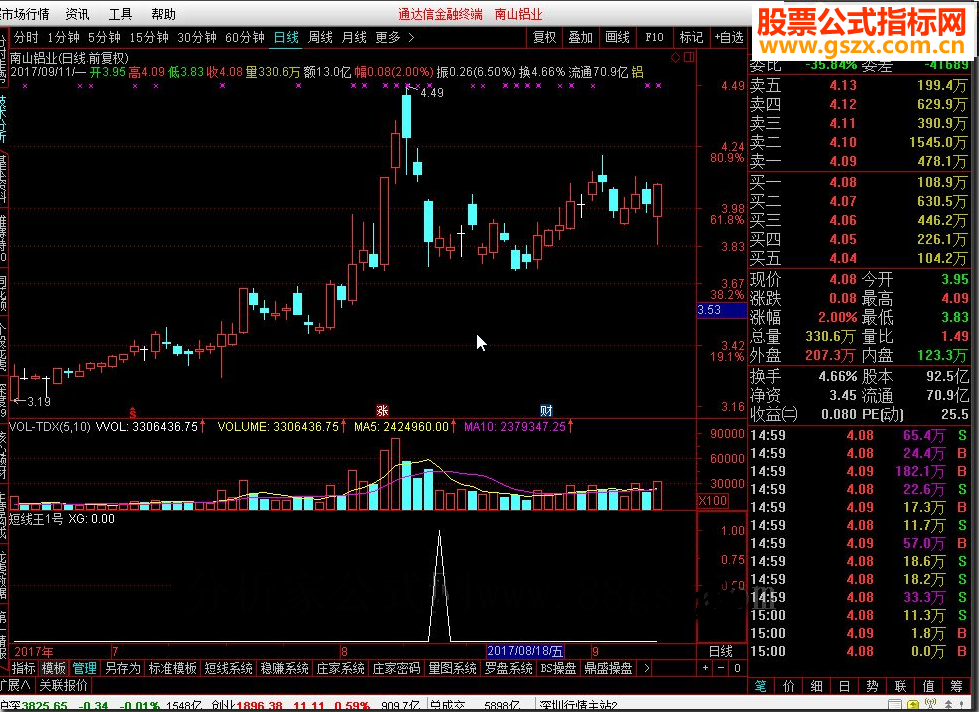This screenshot has width=979, height=712.
Task: Select the 稳赚系统 tab
Action: [285, 668]
